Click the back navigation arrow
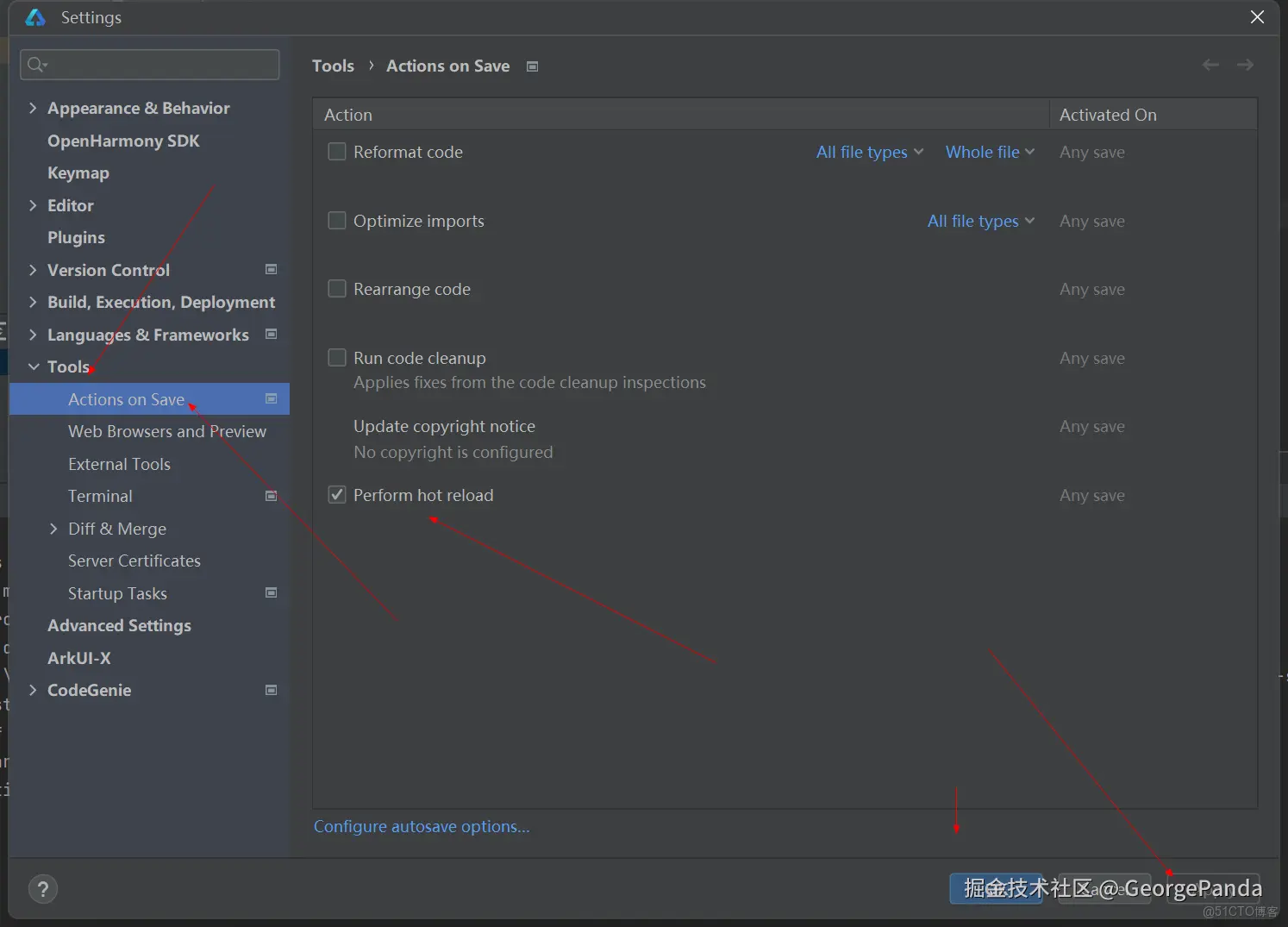 [1210, 65]
